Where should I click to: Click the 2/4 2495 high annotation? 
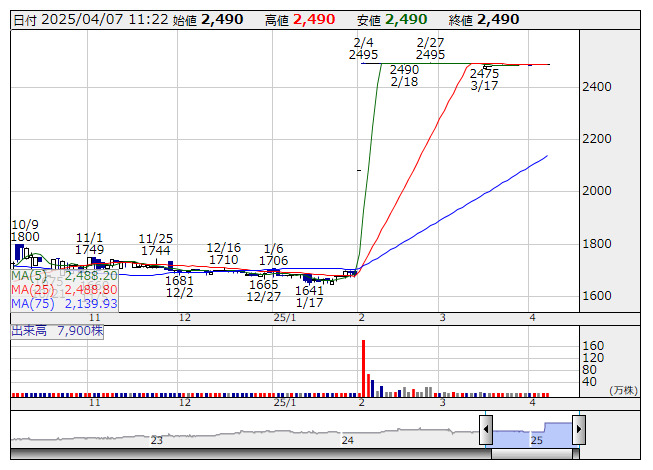[364, 49]
